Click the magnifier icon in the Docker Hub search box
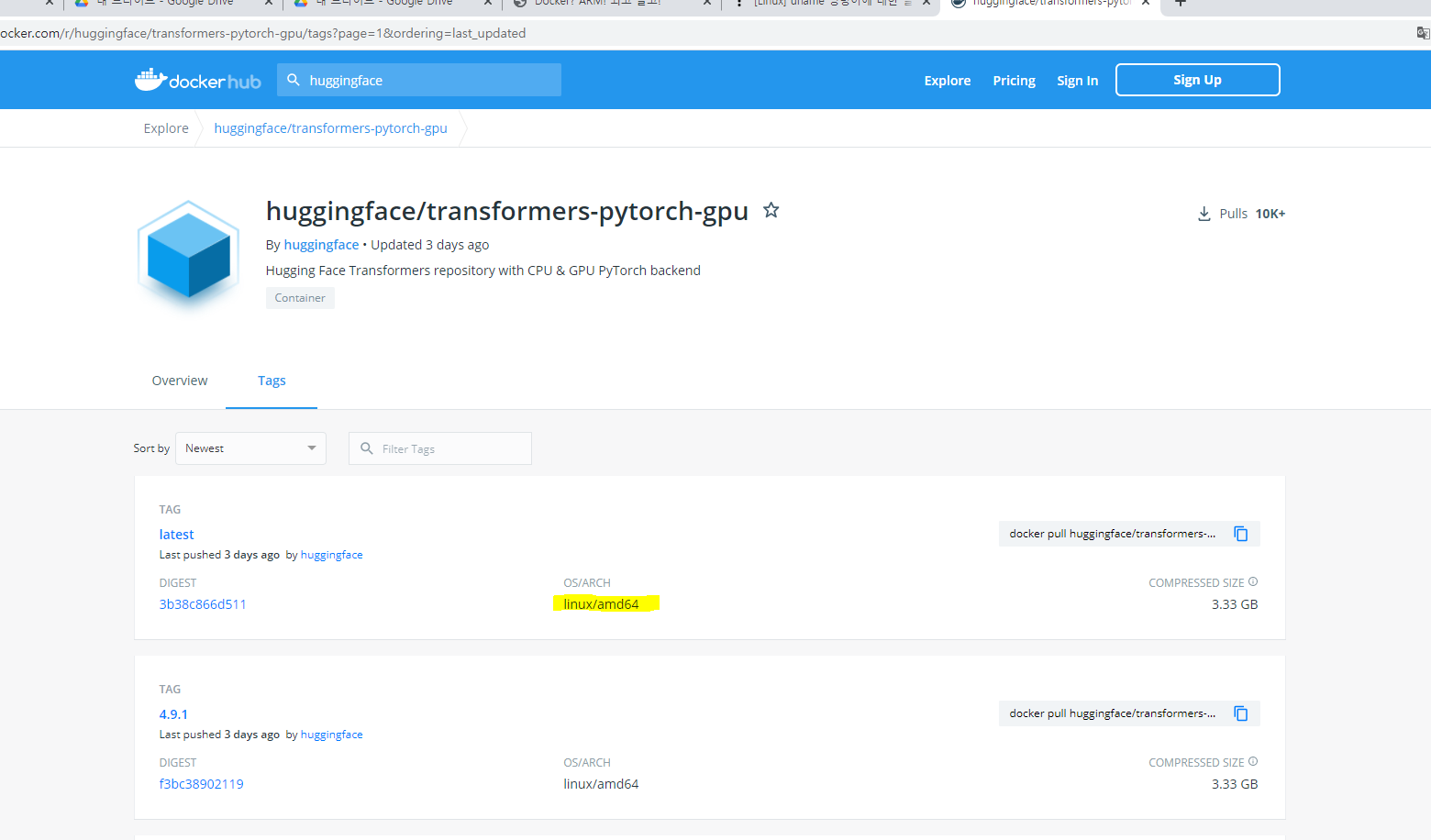 294,80
